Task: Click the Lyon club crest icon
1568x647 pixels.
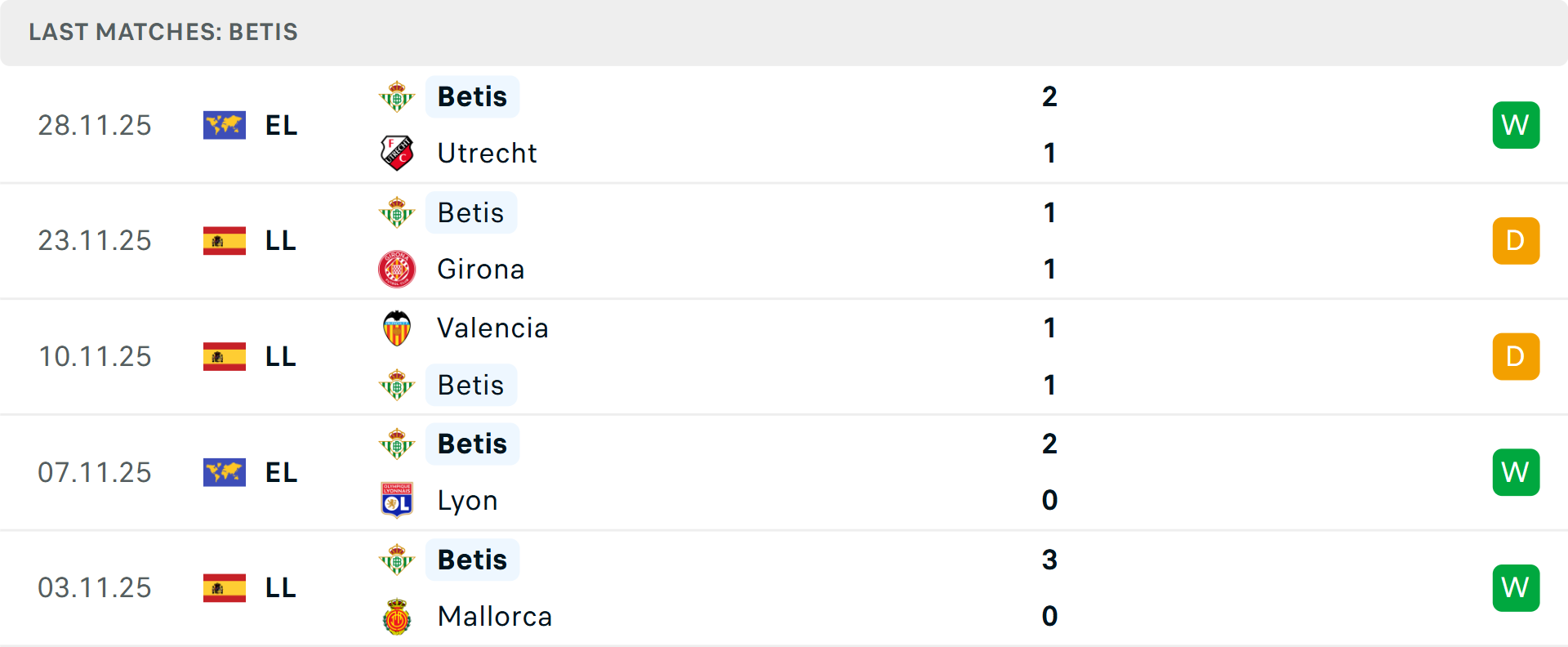Action: click(x=397, y=500)
